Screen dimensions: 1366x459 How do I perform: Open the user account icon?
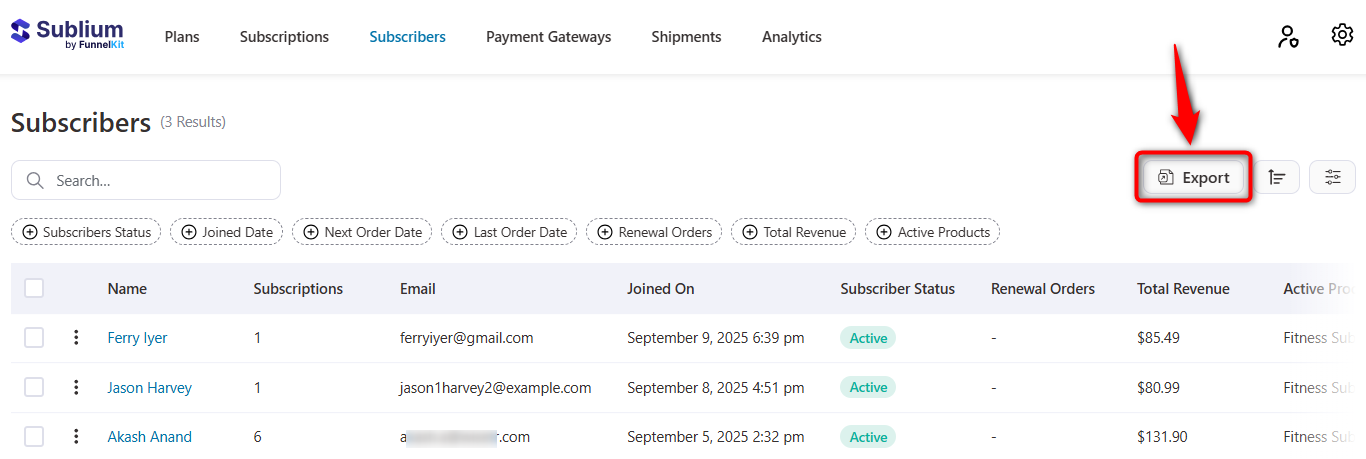[1288, 37]
